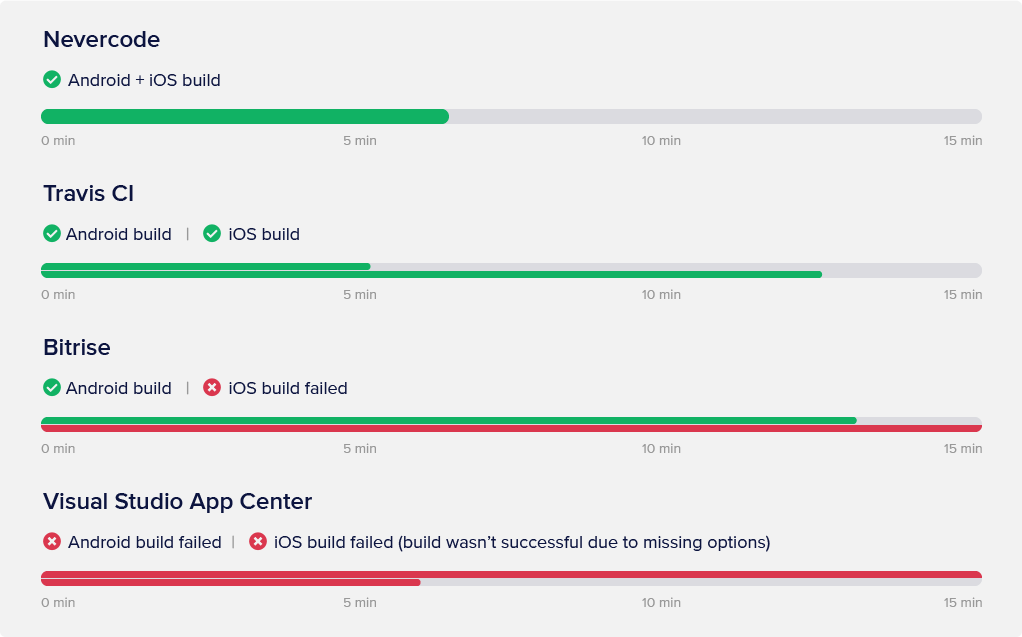
Task: Click App Center iOS build failed red X
Action: tap(258, 542)
